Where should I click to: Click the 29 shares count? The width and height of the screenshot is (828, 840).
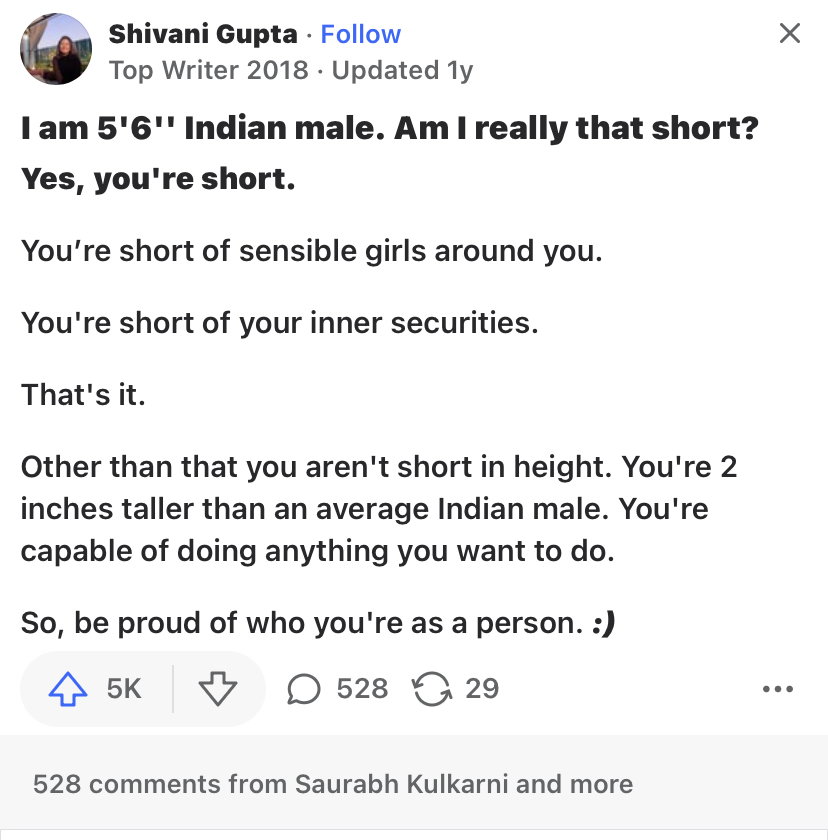click(482, 689)
